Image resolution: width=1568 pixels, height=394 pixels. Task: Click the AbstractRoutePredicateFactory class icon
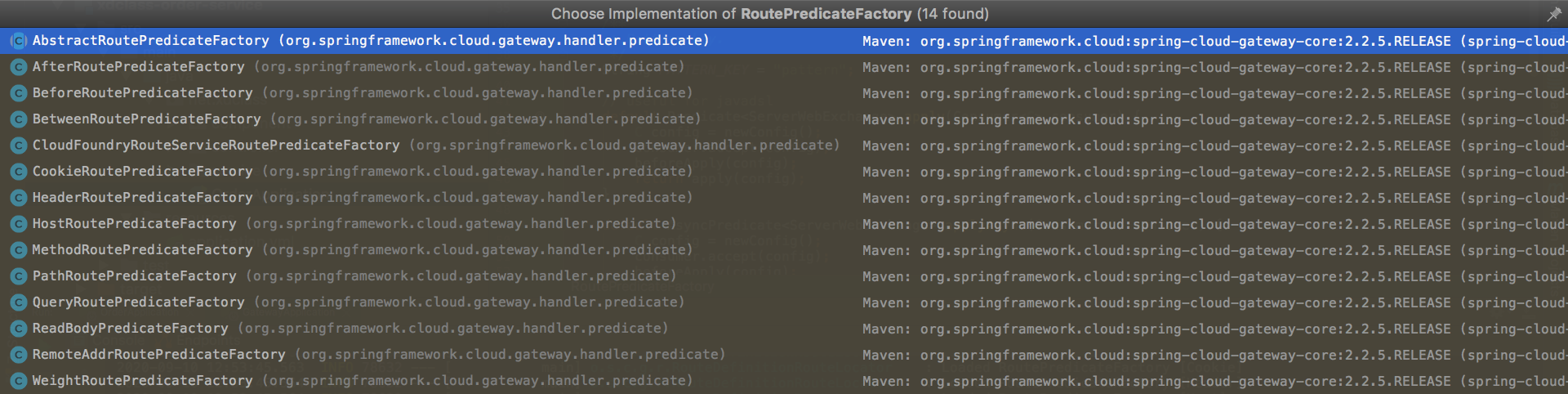[18, 41]
